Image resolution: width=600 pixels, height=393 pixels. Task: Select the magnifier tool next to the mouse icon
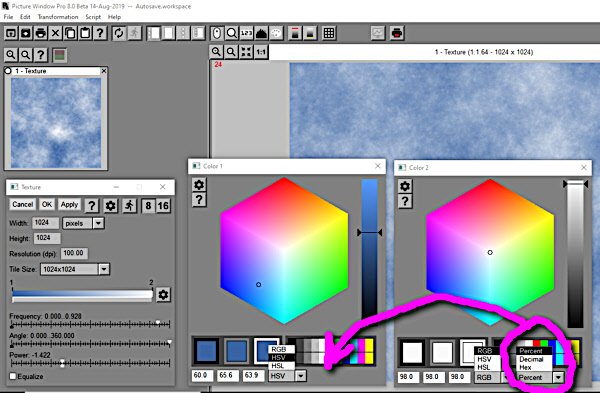(232, 33)
